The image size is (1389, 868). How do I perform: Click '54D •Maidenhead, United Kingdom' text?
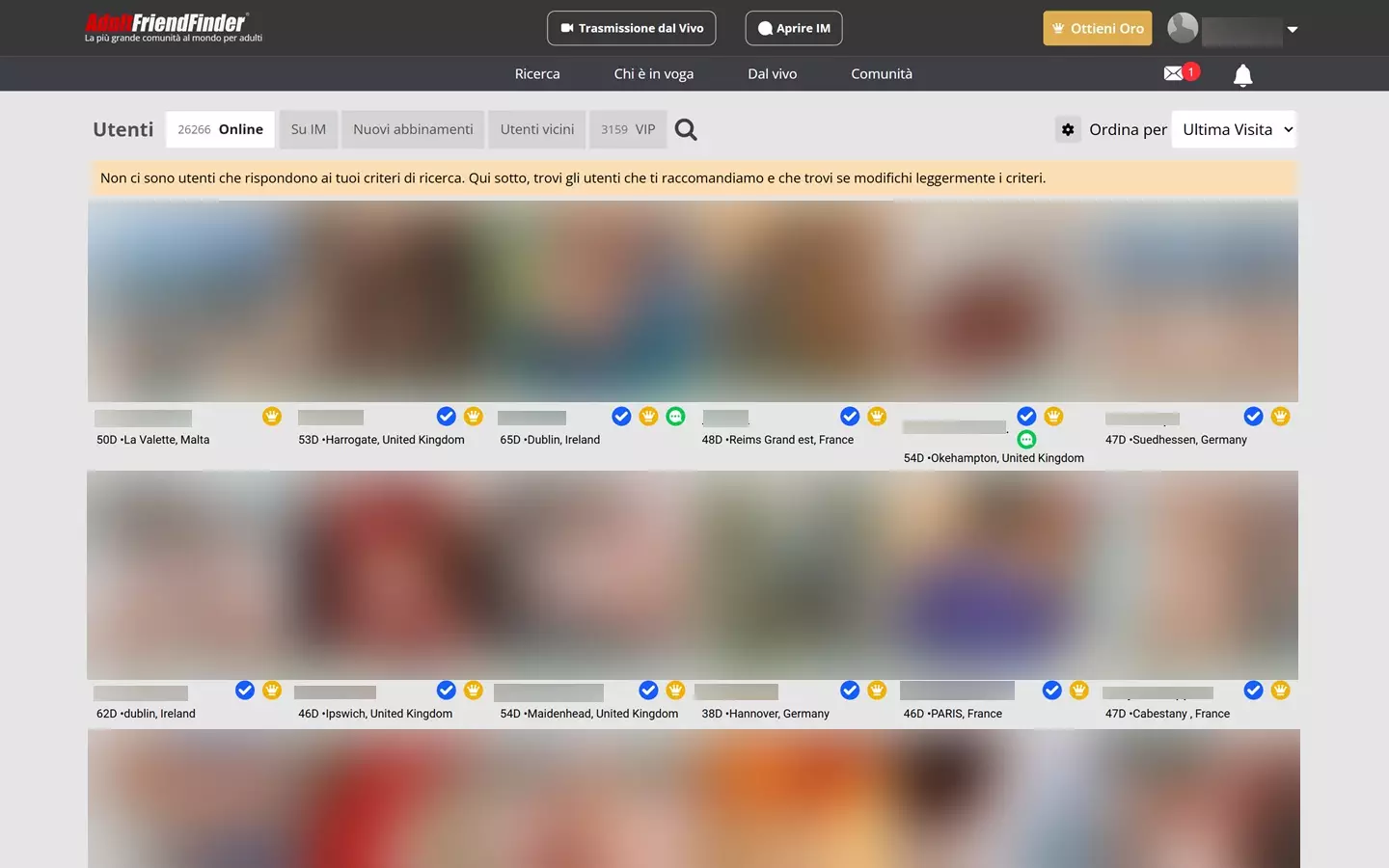point(588,714)
